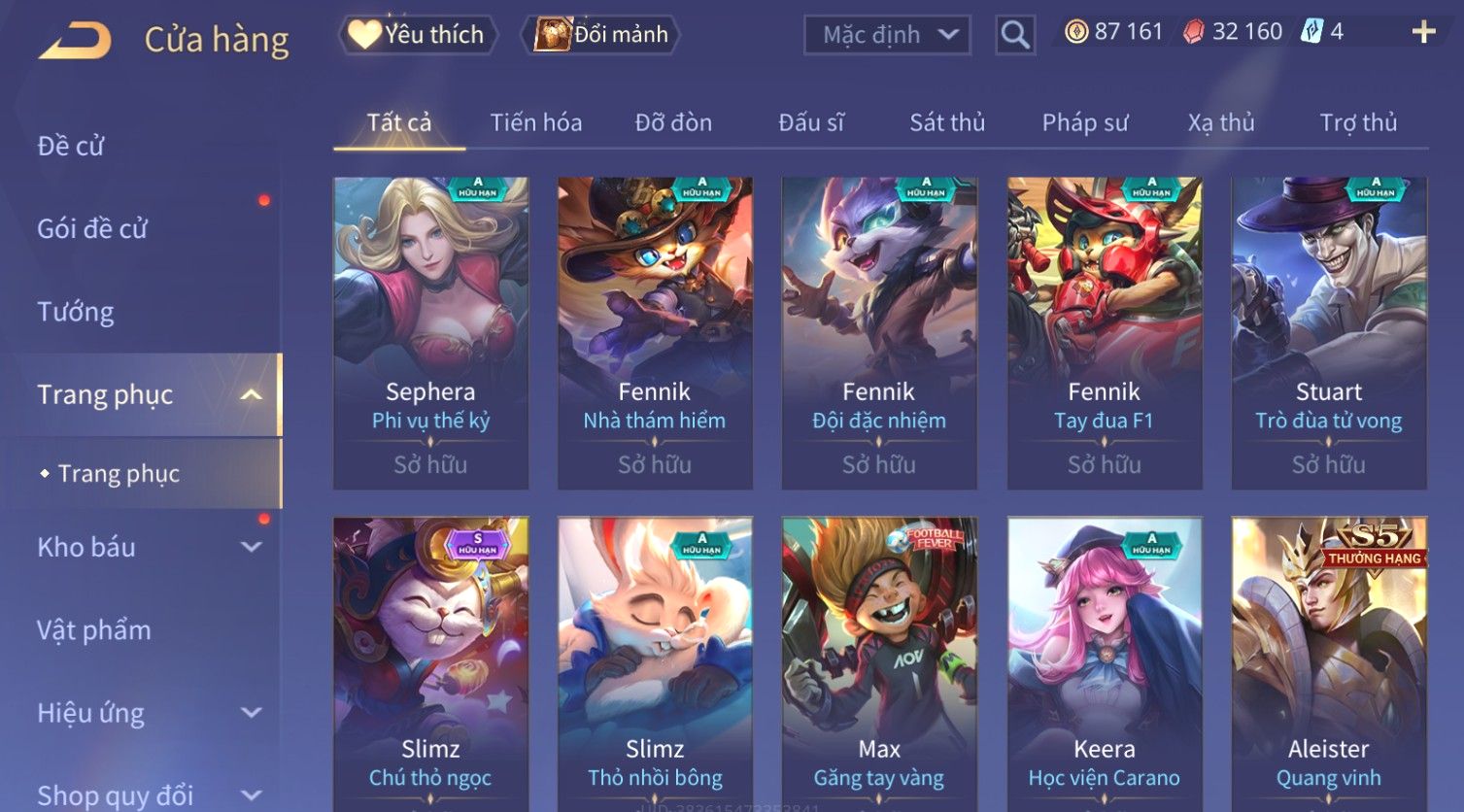Viewport: 1464px width, 812px height.
Task: Tap the plus icon to add currency
Action: (1423, 32)
